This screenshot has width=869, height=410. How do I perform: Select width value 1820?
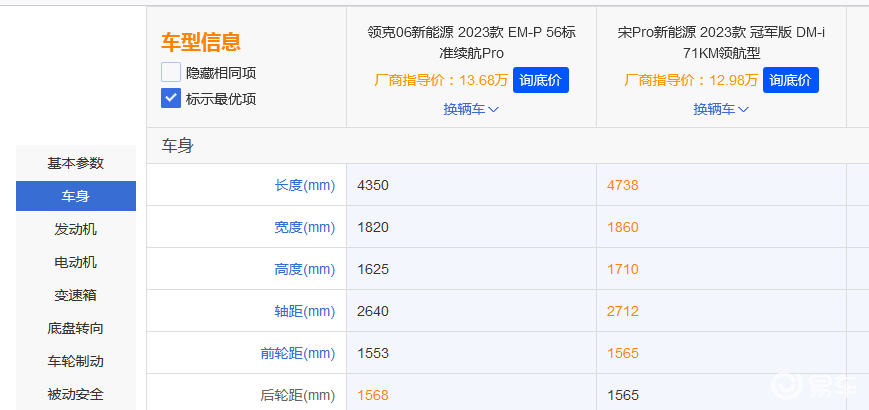373,227
